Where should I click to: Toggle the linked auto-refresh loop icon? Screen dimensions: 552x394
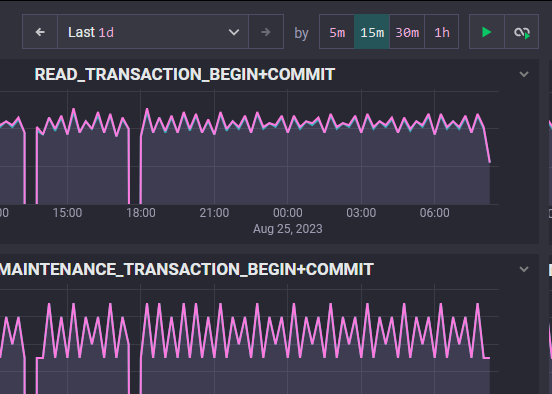point(522,32)
